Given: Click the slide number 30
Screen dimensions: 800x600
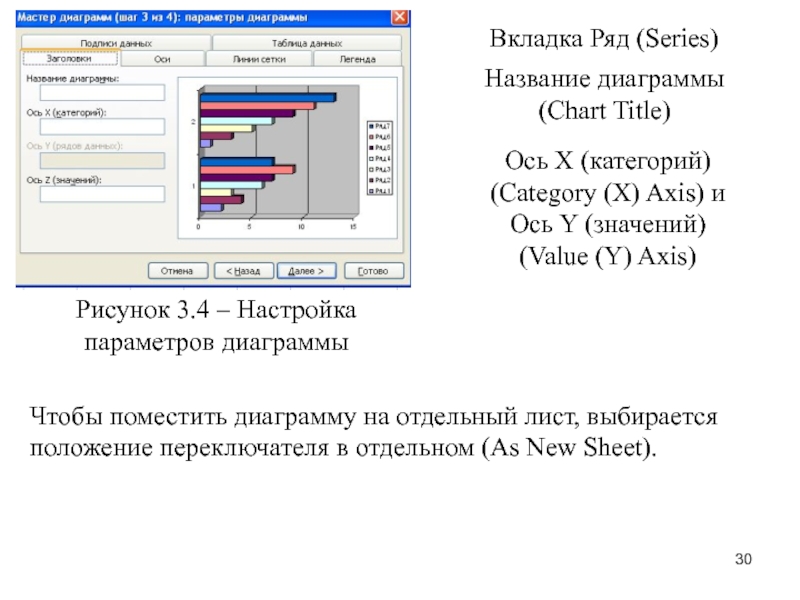Looking at the screenshot, I should 742,558.
